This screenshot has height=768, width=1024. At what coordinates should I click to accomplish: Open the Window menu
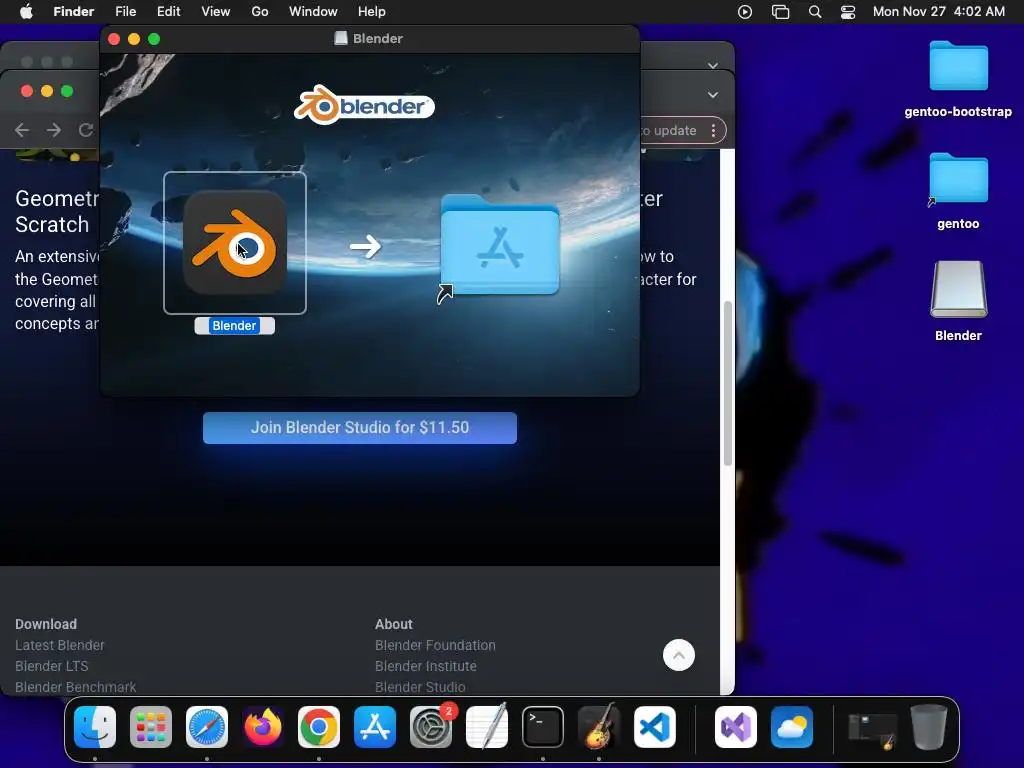tap(313, 12)
